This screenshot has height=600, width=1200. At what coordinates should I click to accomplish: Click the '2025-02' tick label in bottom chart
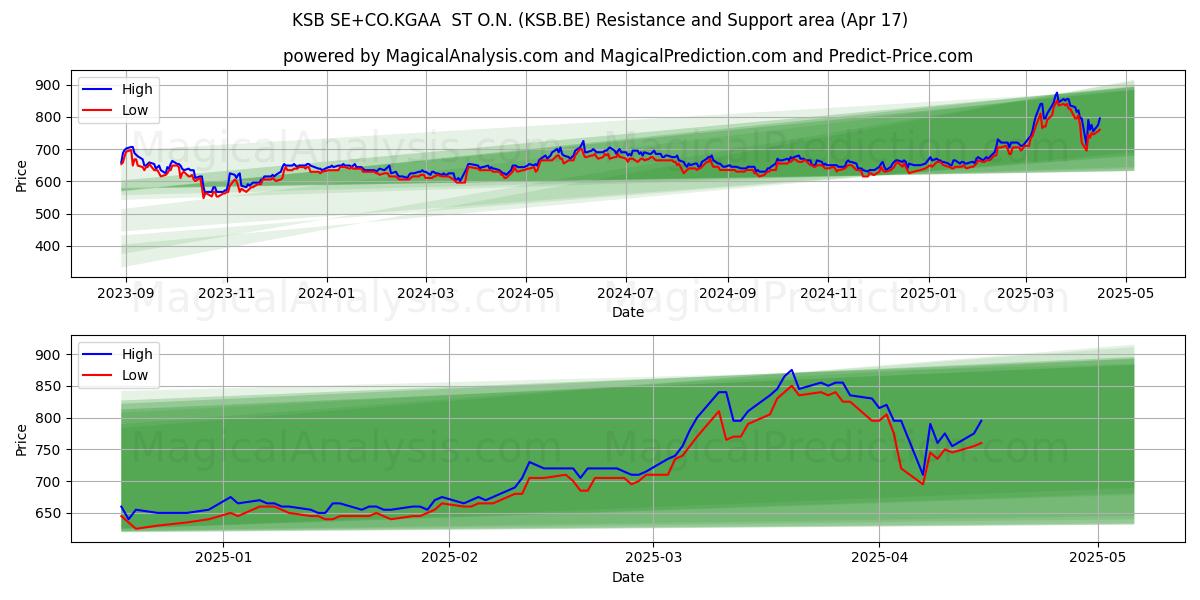pos(449,559)
